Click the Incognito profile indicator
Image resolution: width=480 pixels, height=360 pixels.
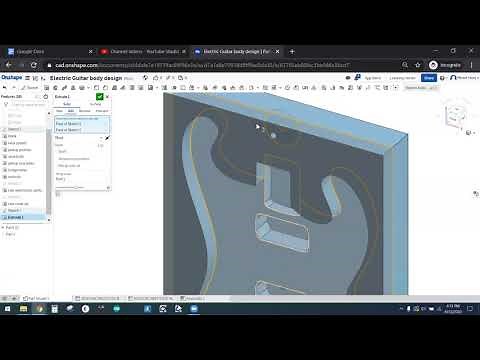click(x=445, y=65)
